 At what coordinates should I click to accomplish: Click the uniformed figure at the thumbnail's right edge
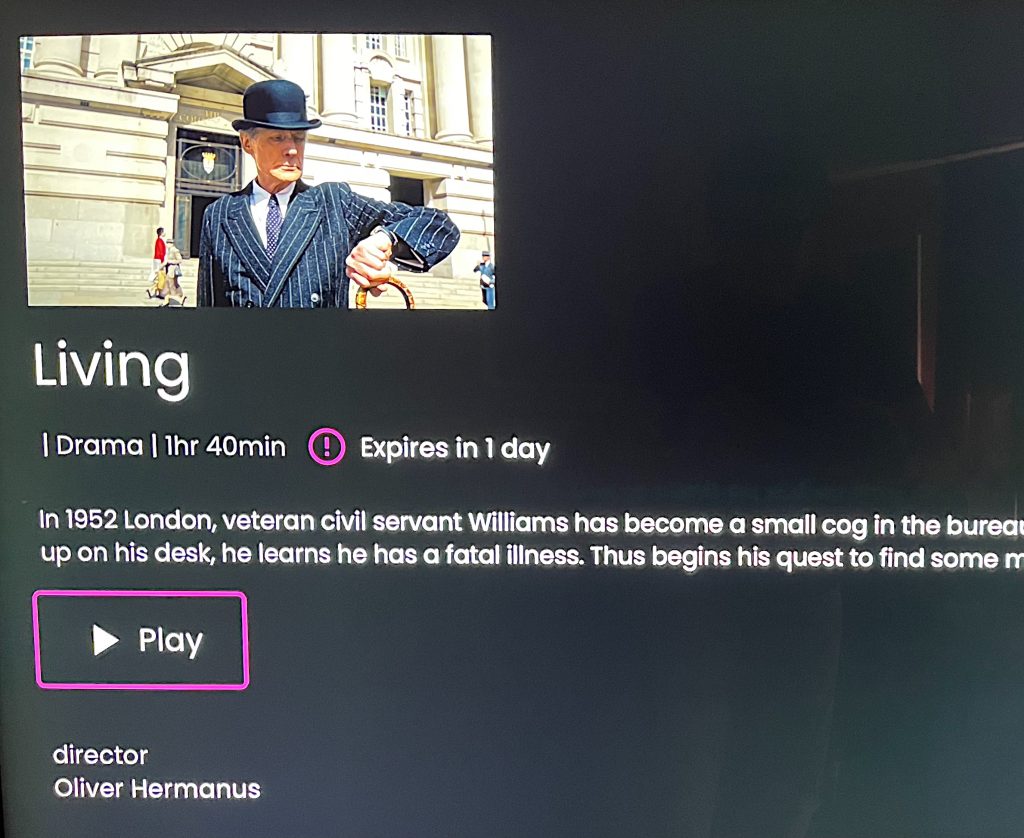click(x=485, y=280)
